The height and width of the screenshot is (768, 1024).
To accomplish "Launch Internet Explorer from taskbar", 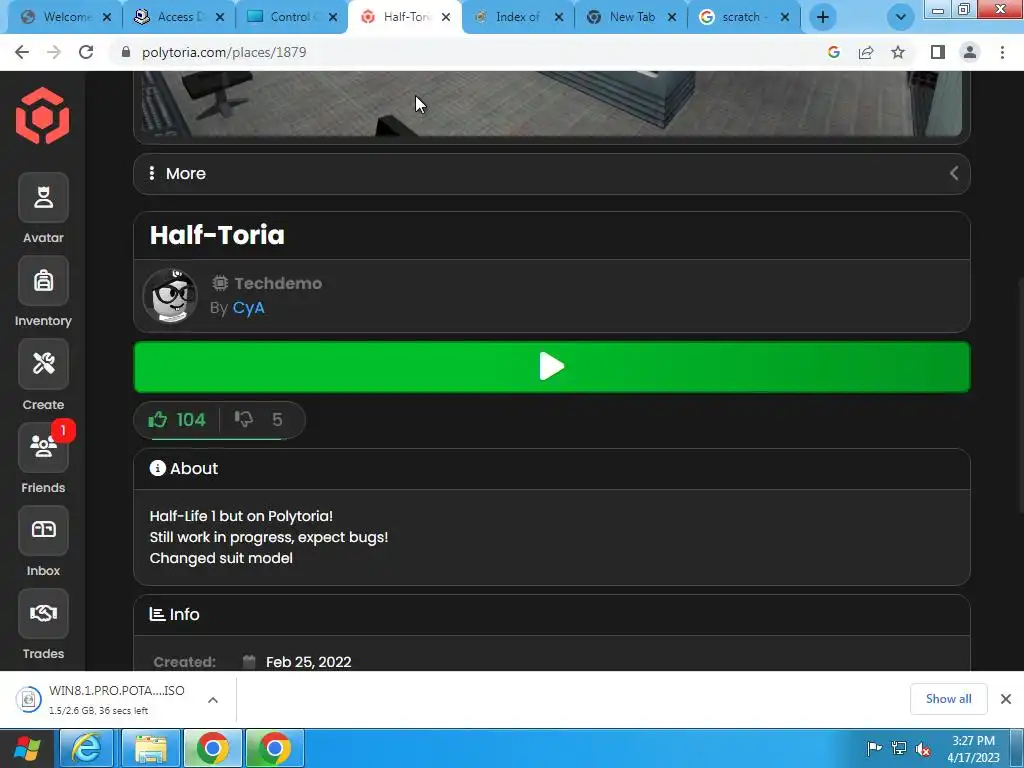I will (87, 748).
